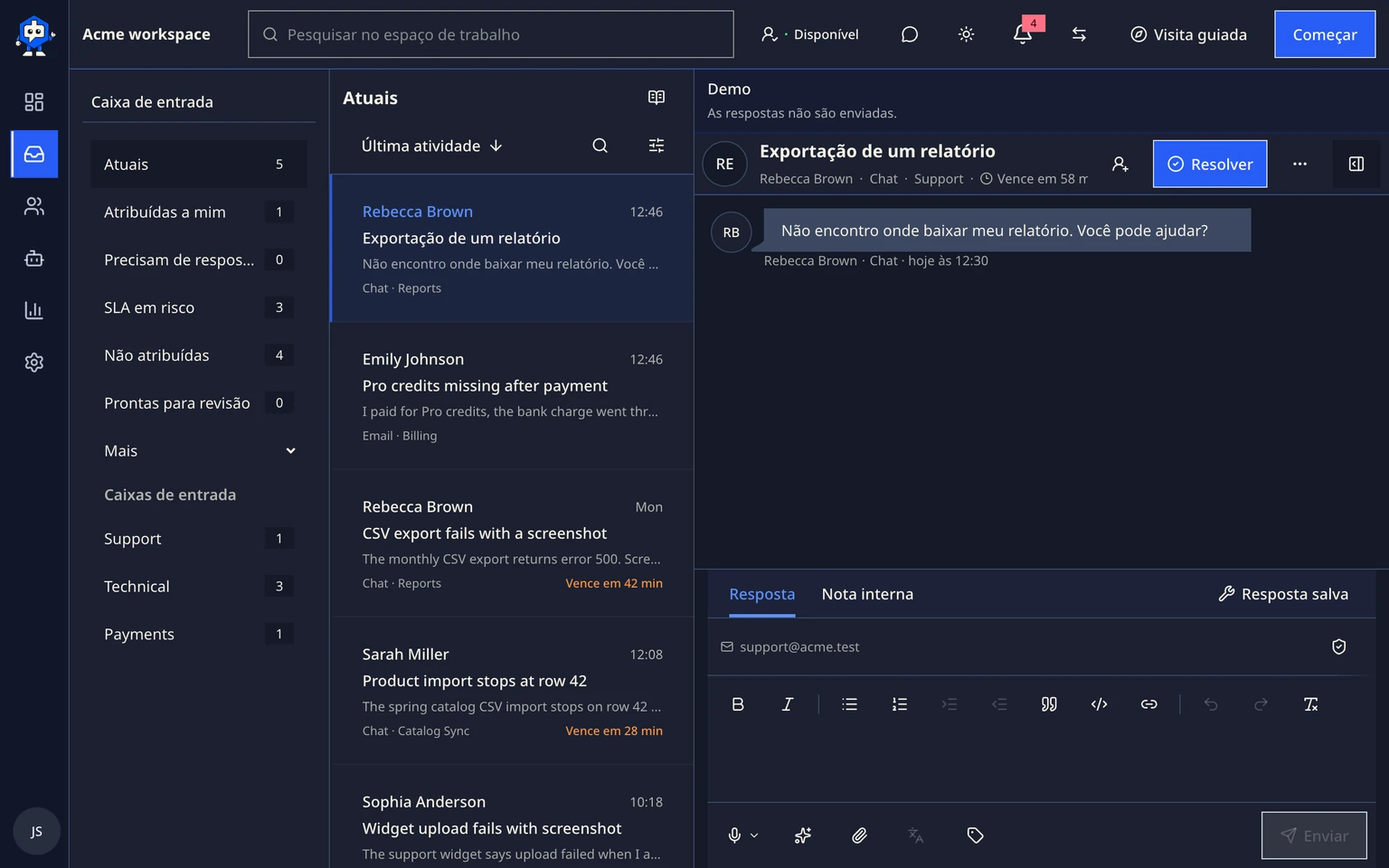Open the settings gear in left sidebar
Viewport: 1389px width, 868px height.
34,363
